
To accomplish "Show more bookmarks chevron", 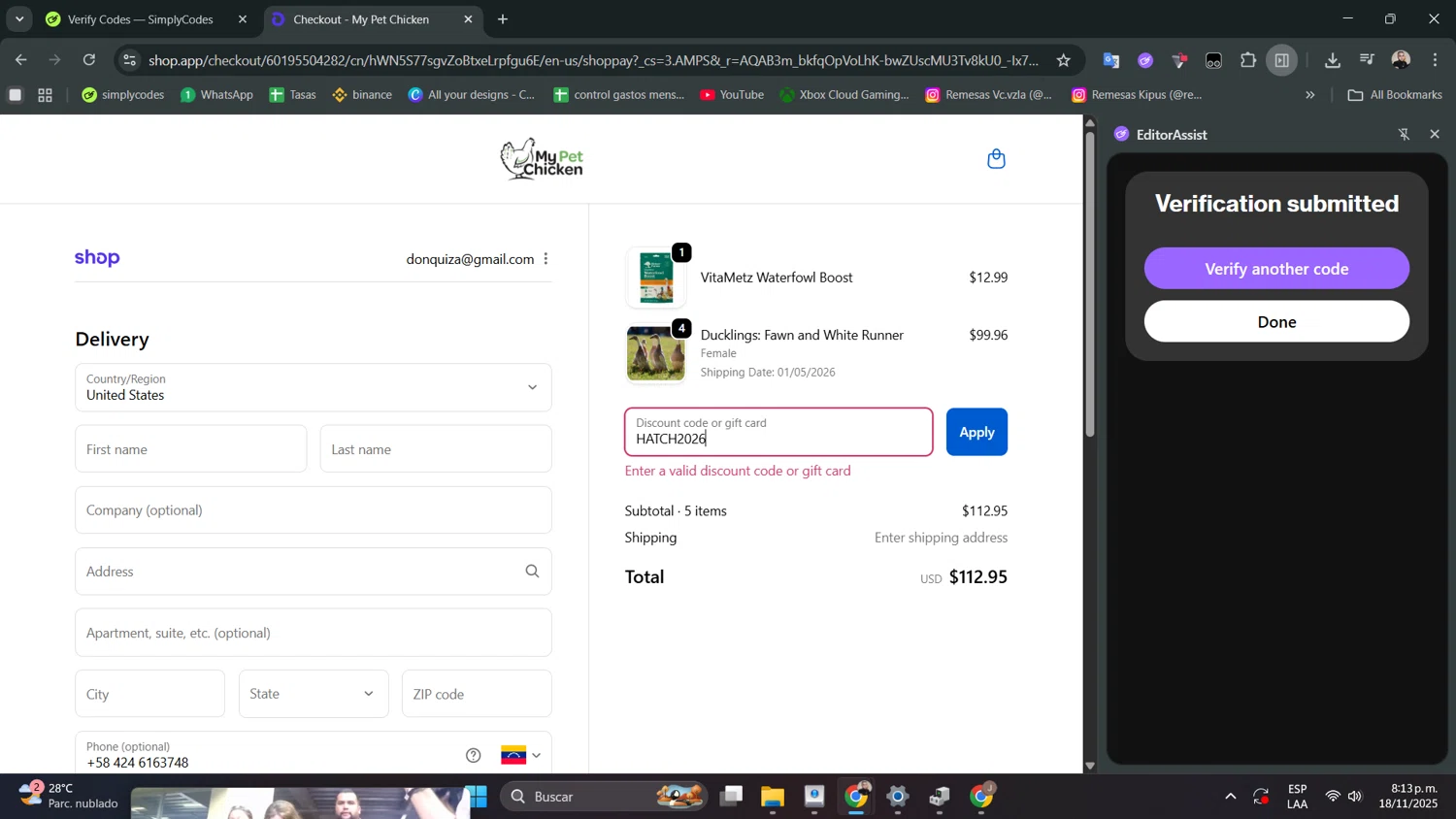I will tap(1310, 95).
